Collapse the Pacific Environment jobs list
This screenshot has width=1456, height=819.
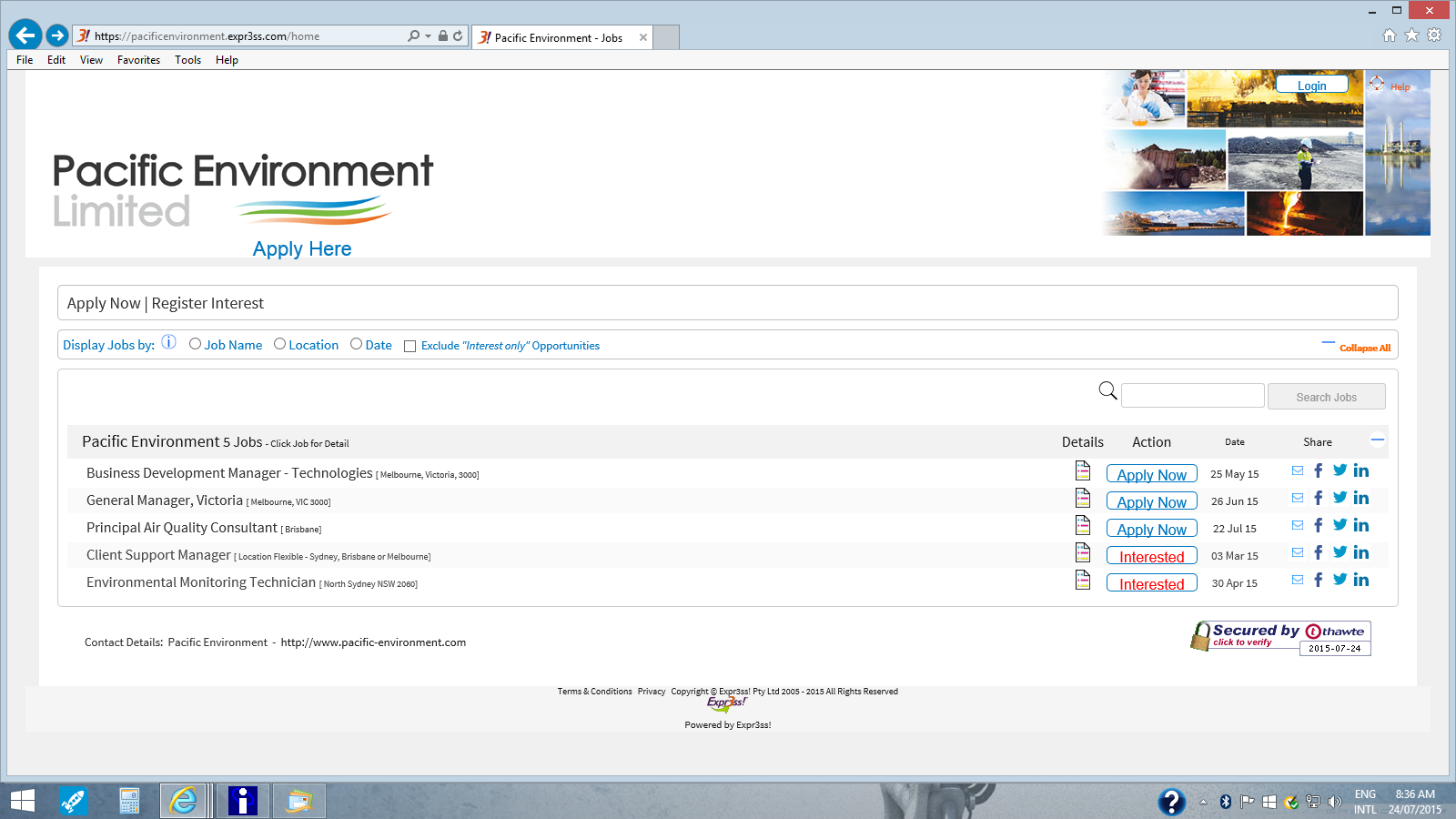[1378, 440]
